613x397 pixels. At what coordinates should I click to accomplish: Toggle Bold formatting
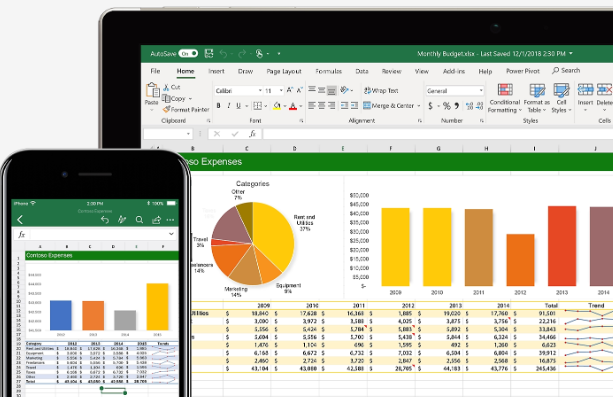click(x=218, y=106)
